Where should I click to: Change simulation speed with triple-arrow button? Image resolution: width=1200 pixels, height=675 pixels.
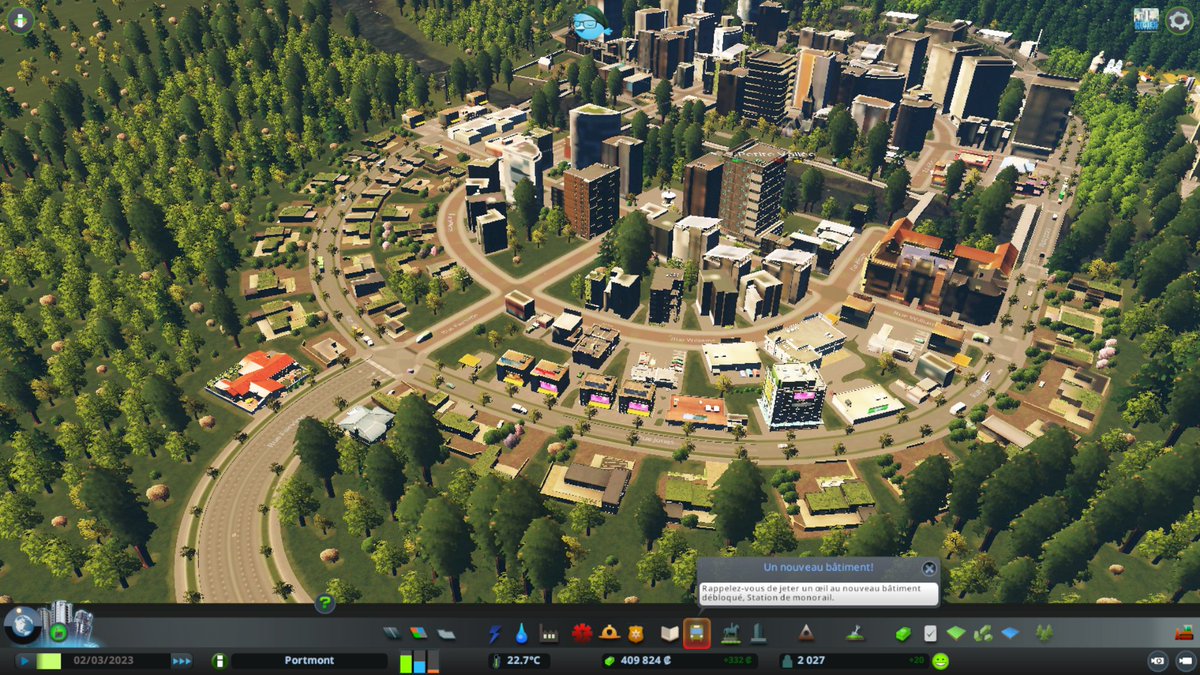pos(181,661)
